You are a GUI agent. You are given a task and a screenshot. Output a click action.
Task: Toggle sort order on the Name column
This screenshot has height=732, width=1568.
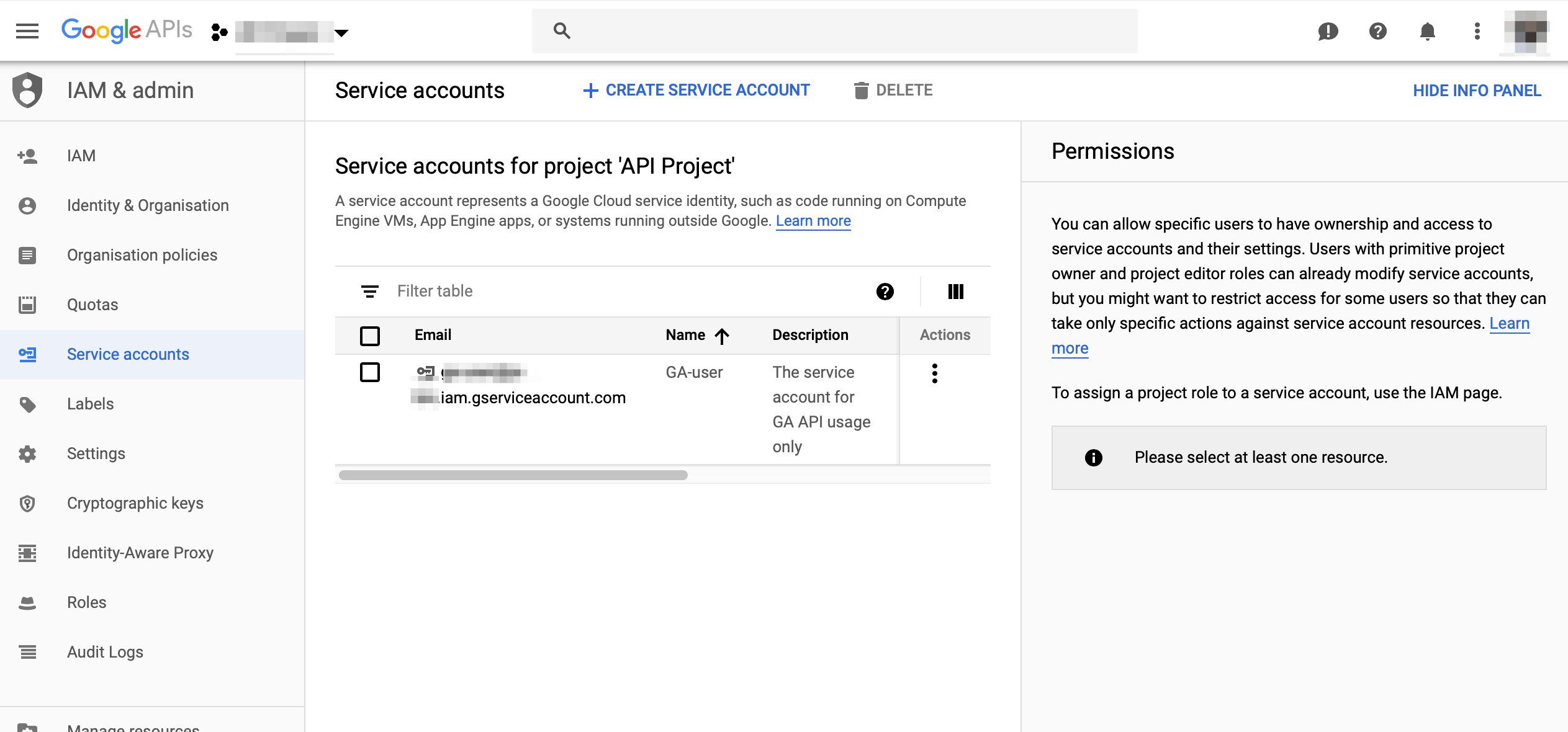pyautogui.click(x=721, y=335)
